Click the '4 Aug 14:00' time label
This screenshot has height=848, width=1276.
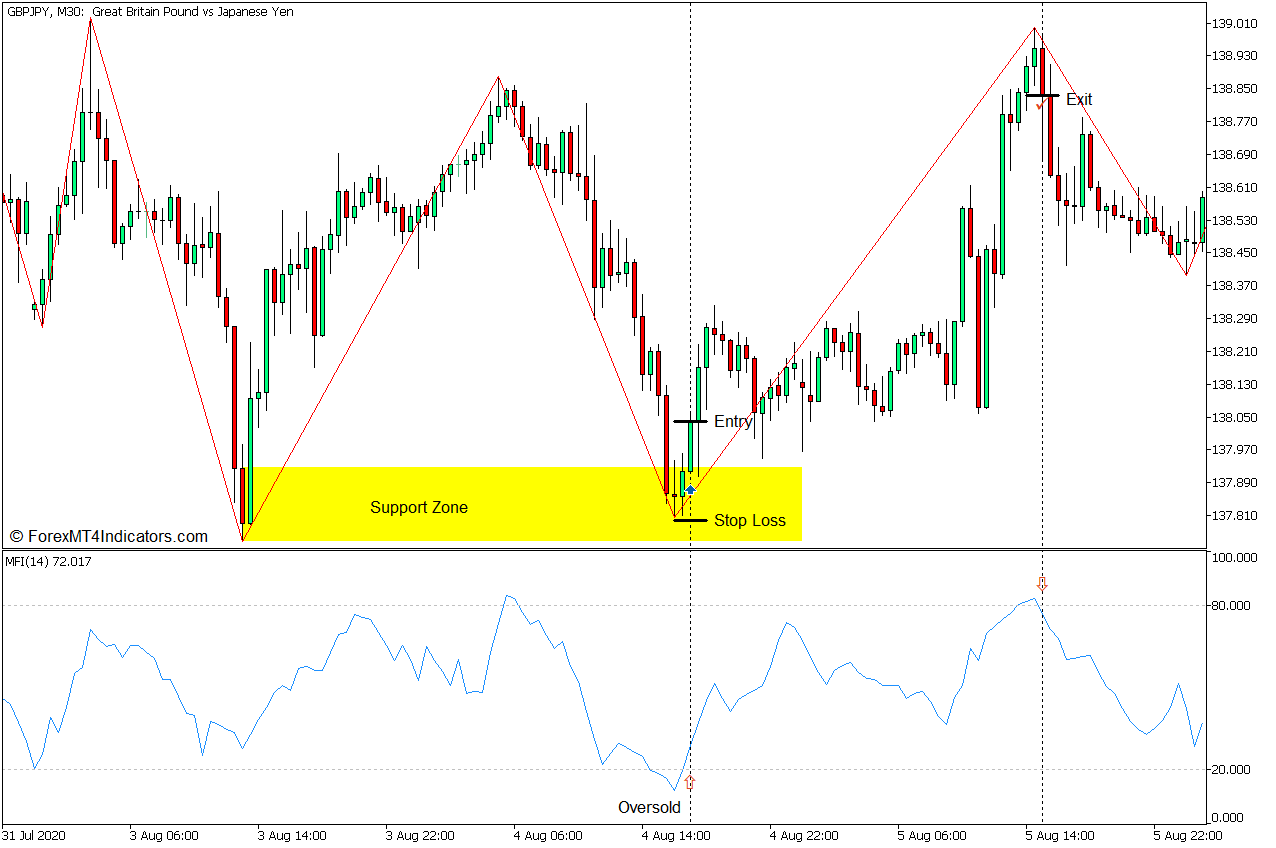pyautogui.click(x=676, y=835)
